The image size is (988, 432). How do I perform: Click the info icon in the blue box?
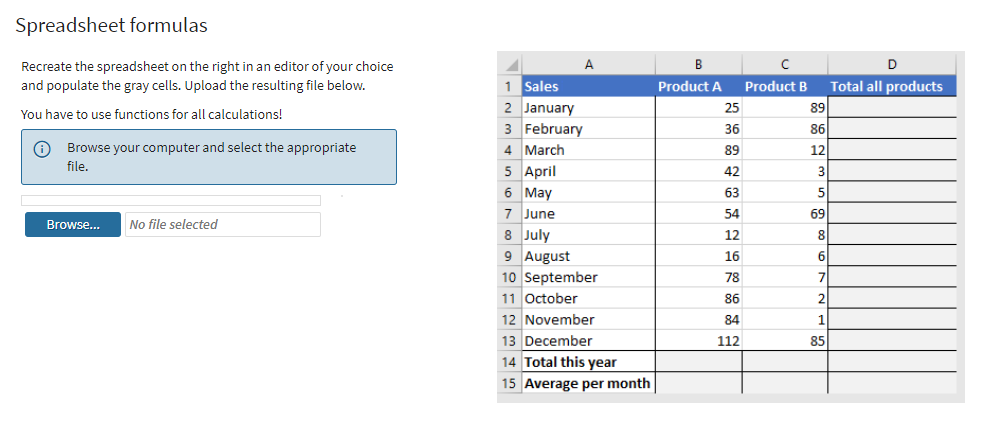tap(42, 148)
